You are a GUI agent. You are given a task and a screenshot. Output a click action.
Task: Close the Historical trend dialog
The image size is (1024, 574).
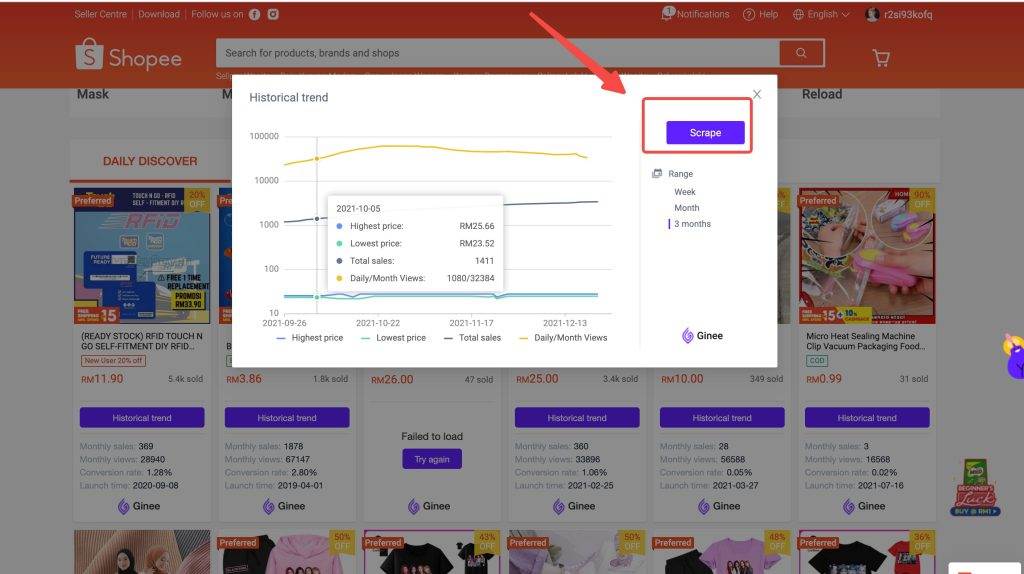(757, 95)
